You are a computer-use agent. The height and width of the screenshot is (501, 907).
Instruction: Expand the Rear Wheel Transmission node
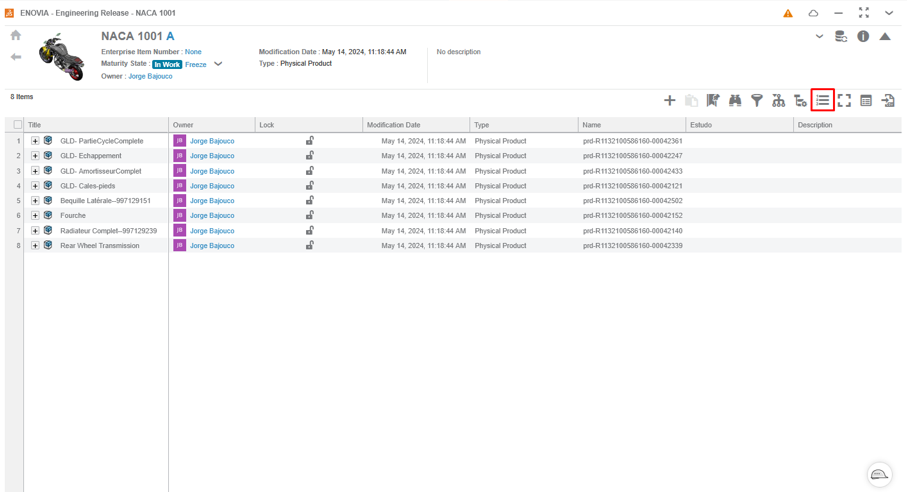click(x=35, y=246)
